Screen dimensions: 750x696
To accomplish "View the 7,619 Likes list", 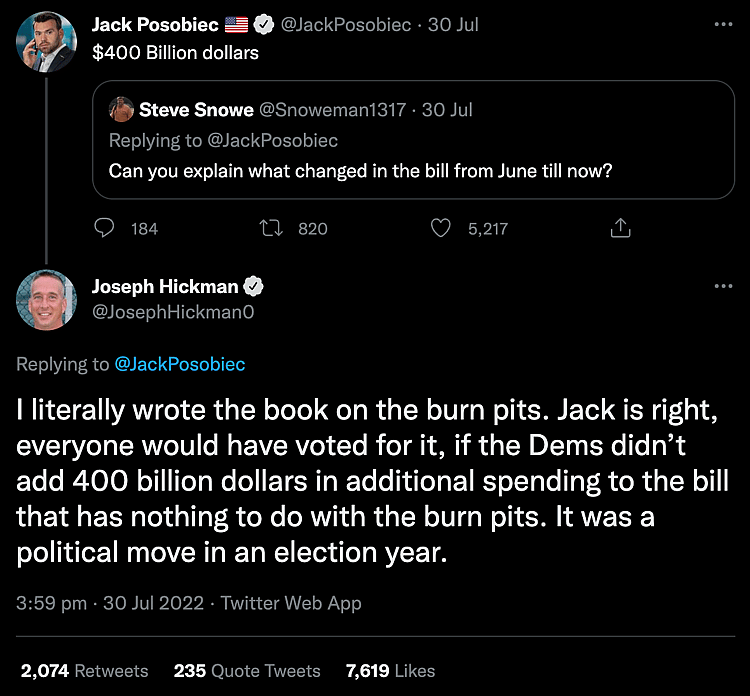I will coord(390,670).
